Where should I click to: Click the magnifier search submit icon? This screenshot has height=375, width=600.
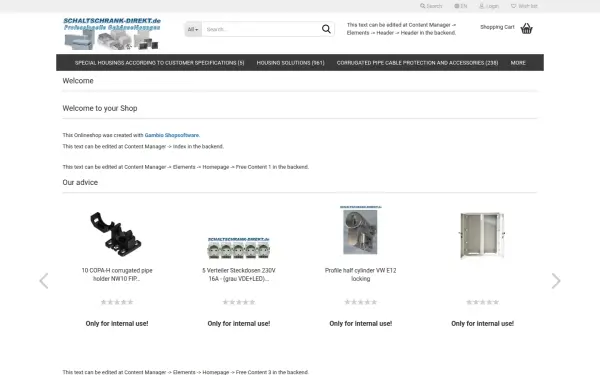[x=326, y=29]
